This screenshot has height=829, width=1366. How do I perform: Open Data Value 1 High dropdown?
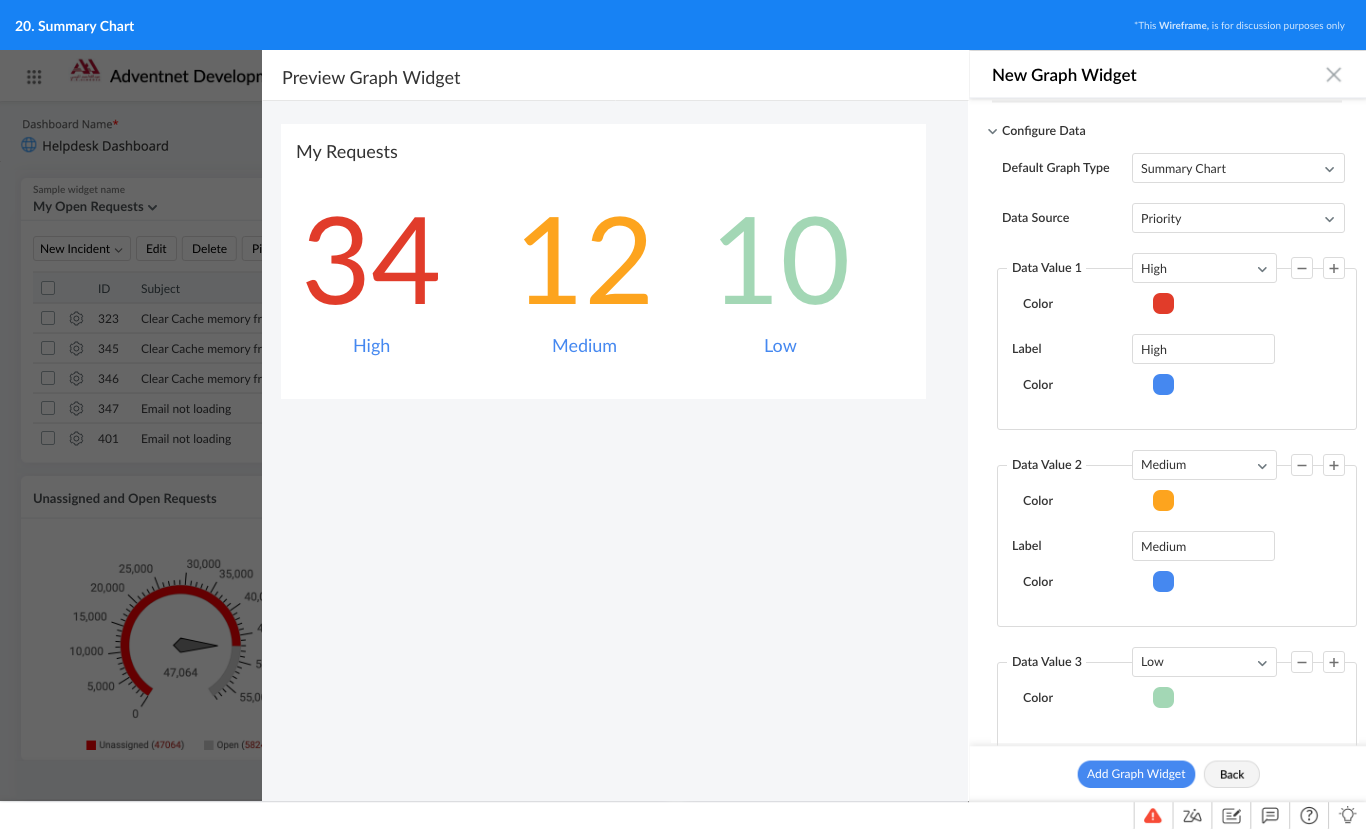coord(1204,268)
